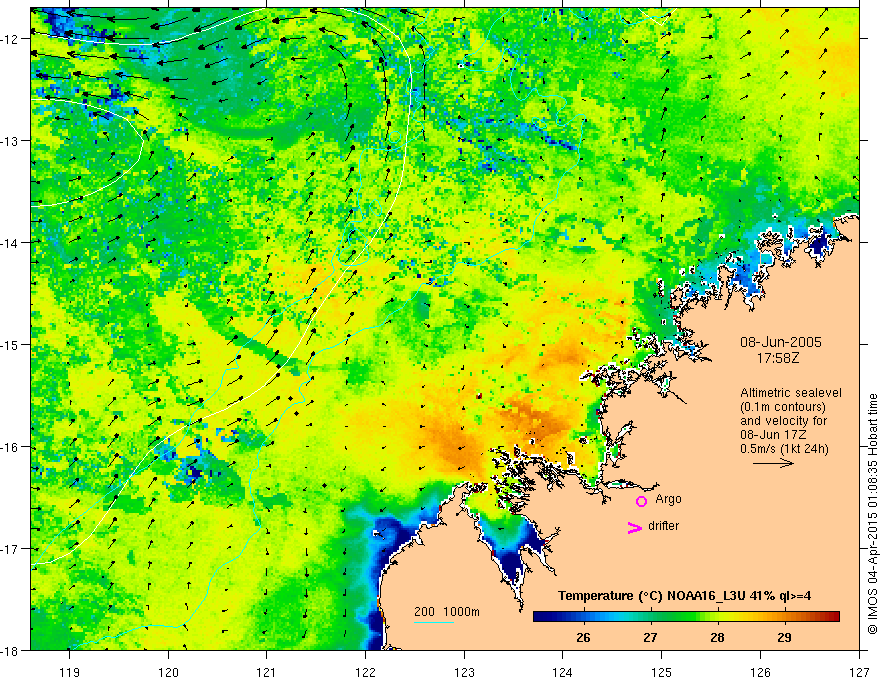
Task: Click the '200 1000m' bathymetry label
Action: pos(447,612)
